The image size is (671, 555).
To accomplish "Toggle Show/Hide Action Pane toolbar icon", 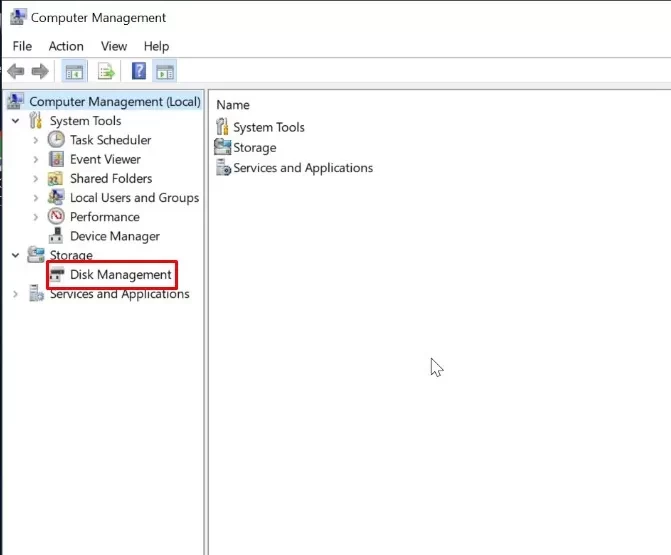I will (165, 71).
